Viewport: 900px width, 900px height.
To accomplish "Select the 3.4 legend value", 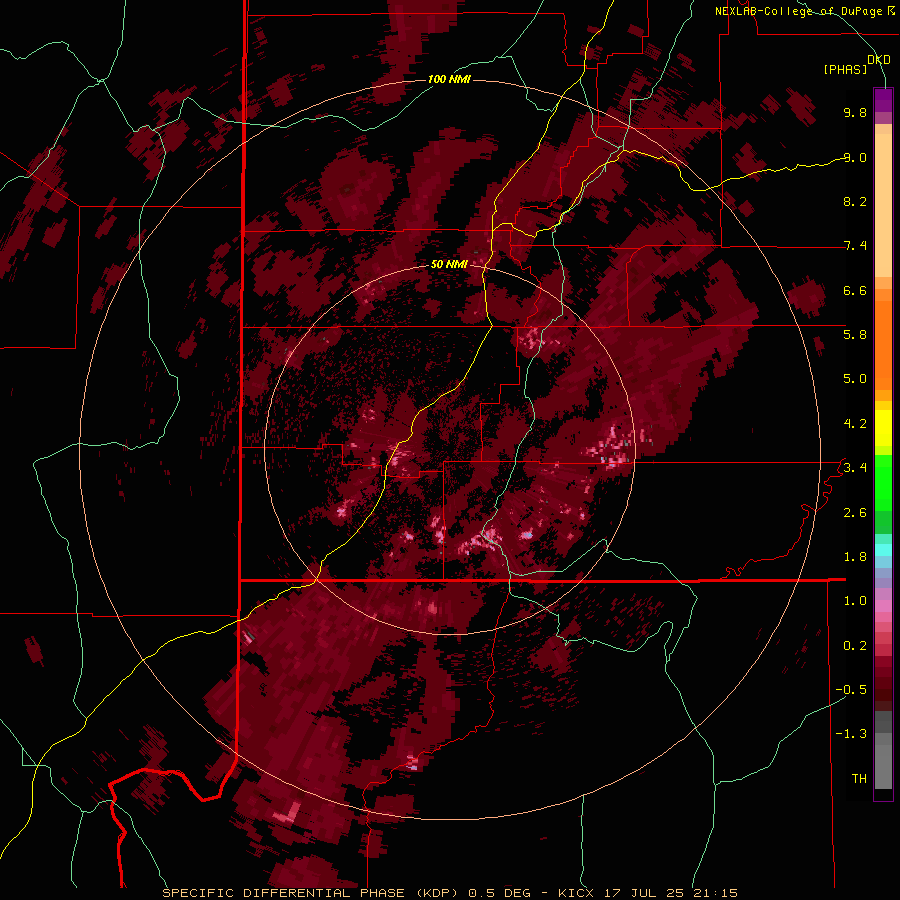I will [855, 468].
